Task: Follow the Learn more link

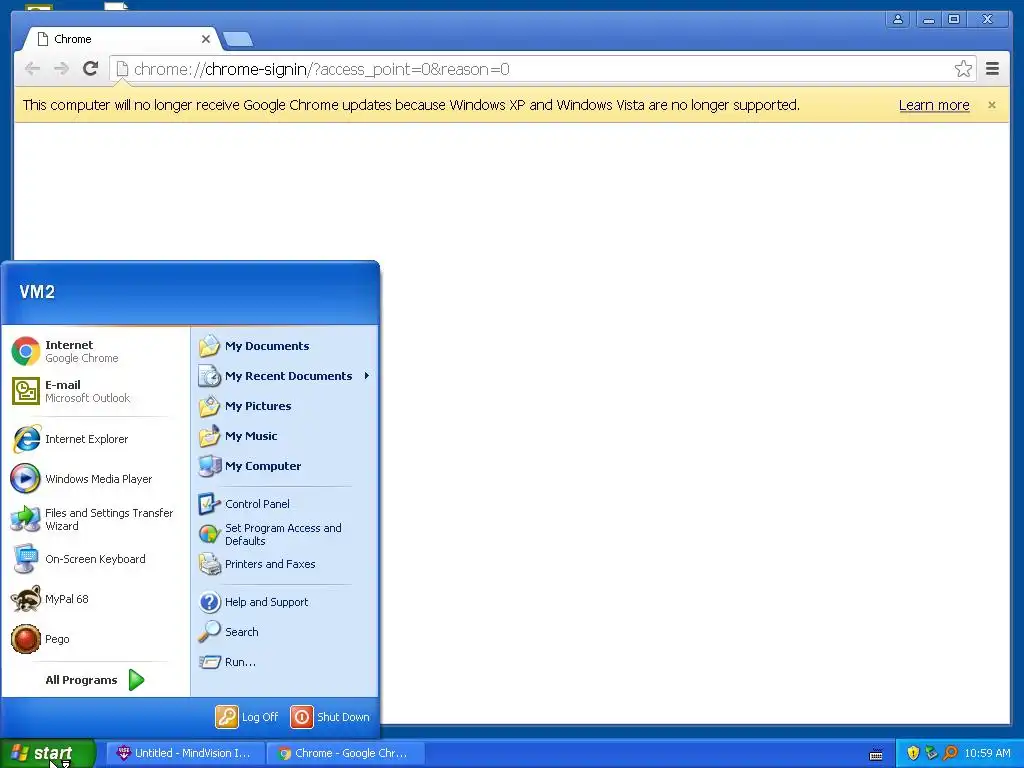Action: pyautogui.click(x=934, y=105)
